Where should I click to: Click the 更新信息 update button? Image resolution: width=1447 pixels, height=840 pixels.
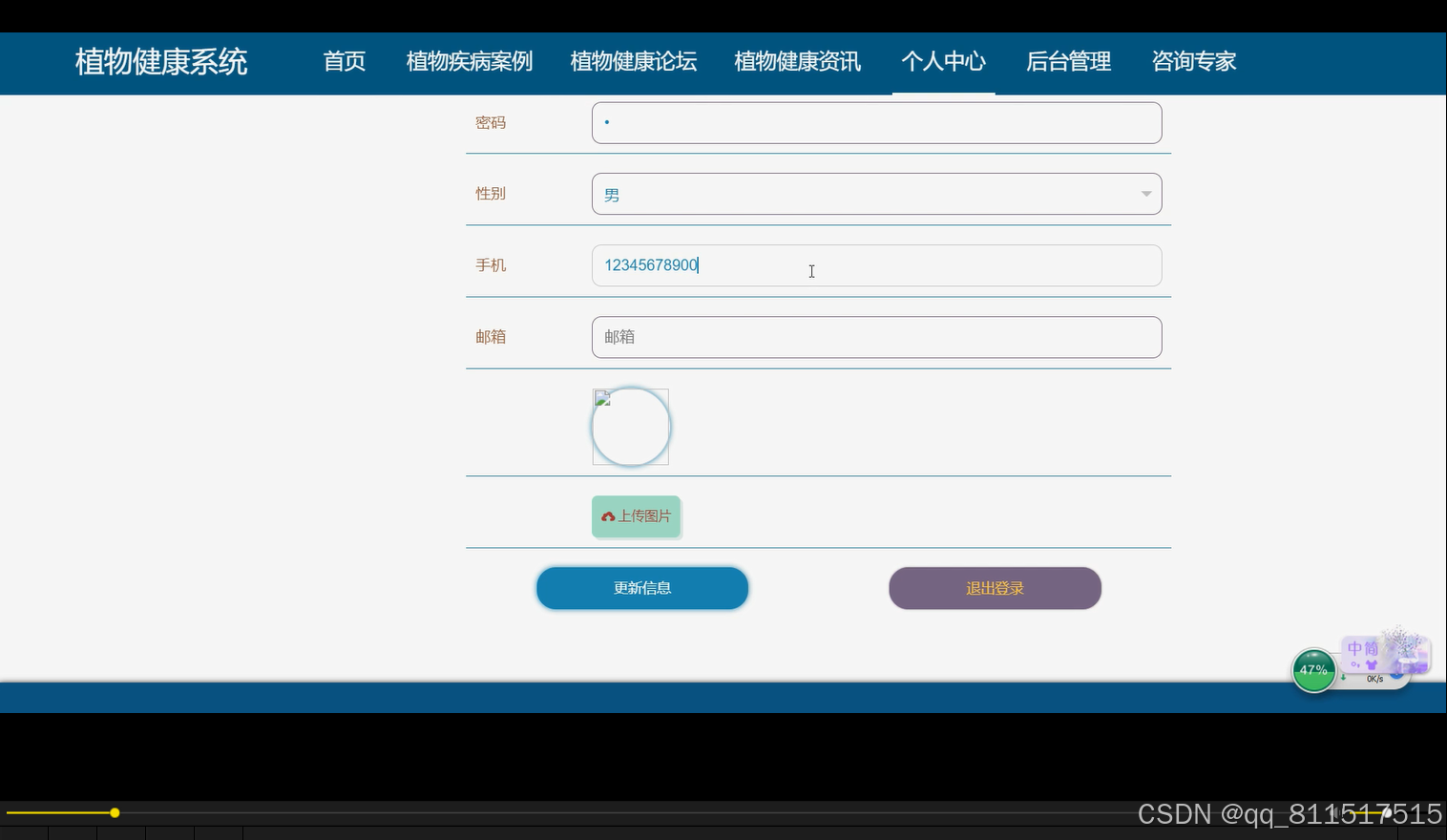[641, 588]
